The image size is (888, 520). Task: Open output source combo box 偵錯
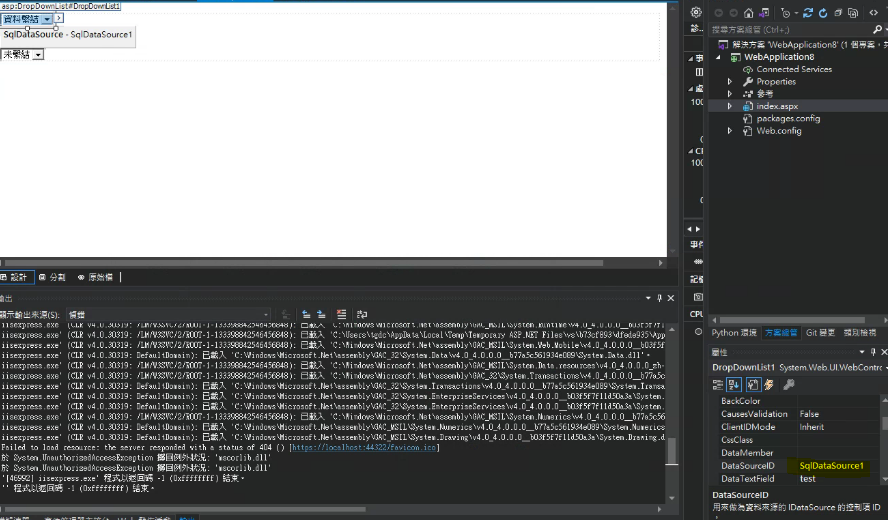(168, 314)
